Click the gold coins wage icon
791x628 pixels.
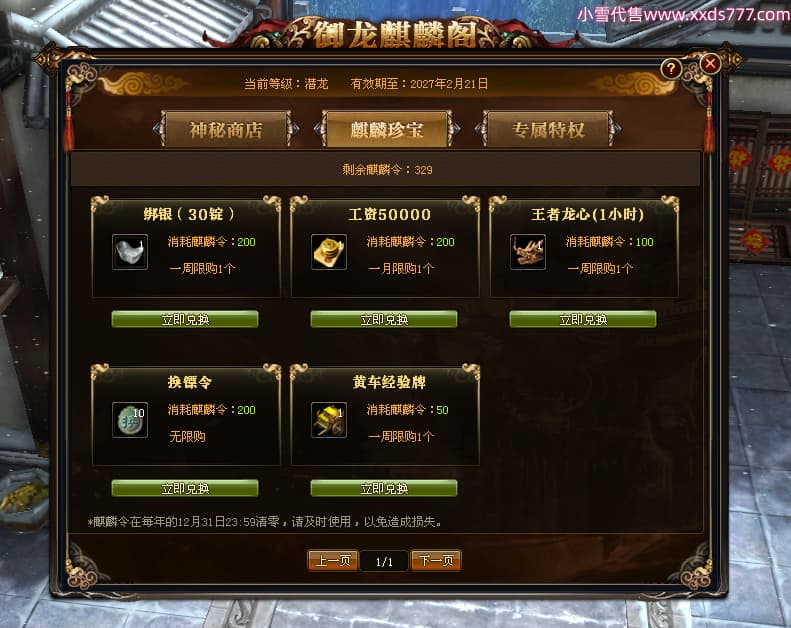point(329,252)
